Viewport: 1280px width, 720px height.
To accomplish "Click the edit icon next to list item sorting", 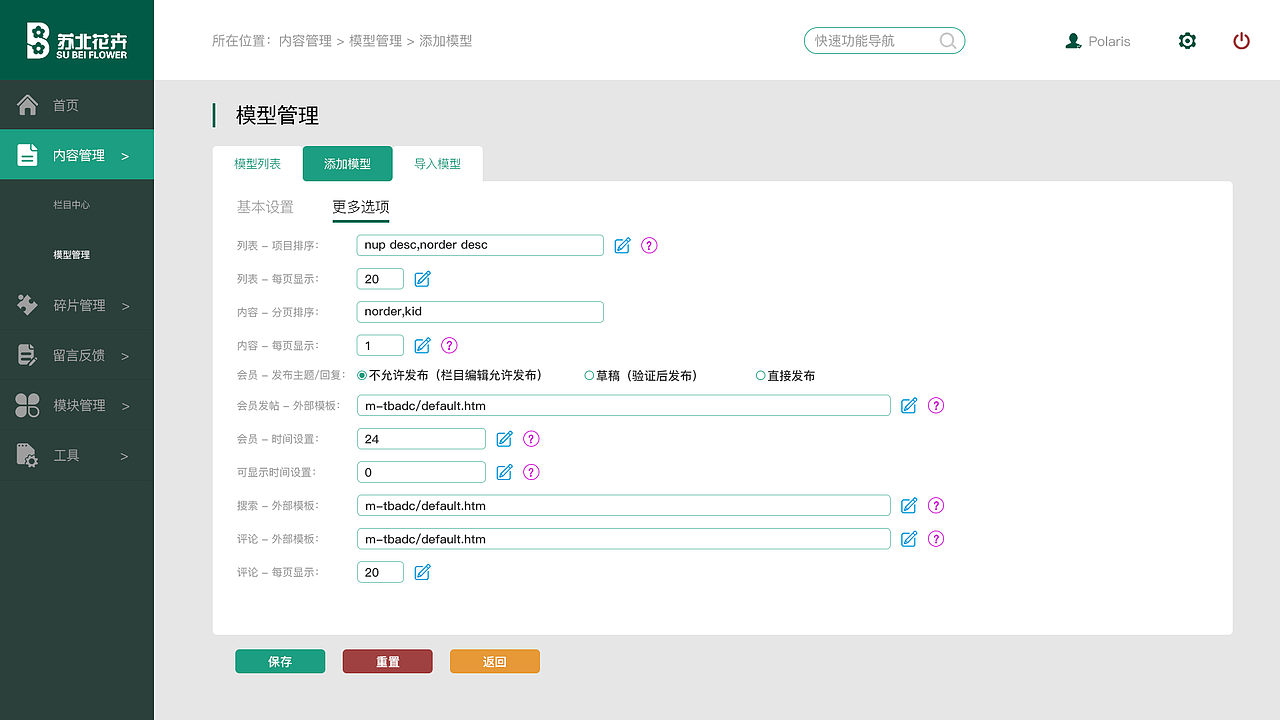I will point(622,245).
